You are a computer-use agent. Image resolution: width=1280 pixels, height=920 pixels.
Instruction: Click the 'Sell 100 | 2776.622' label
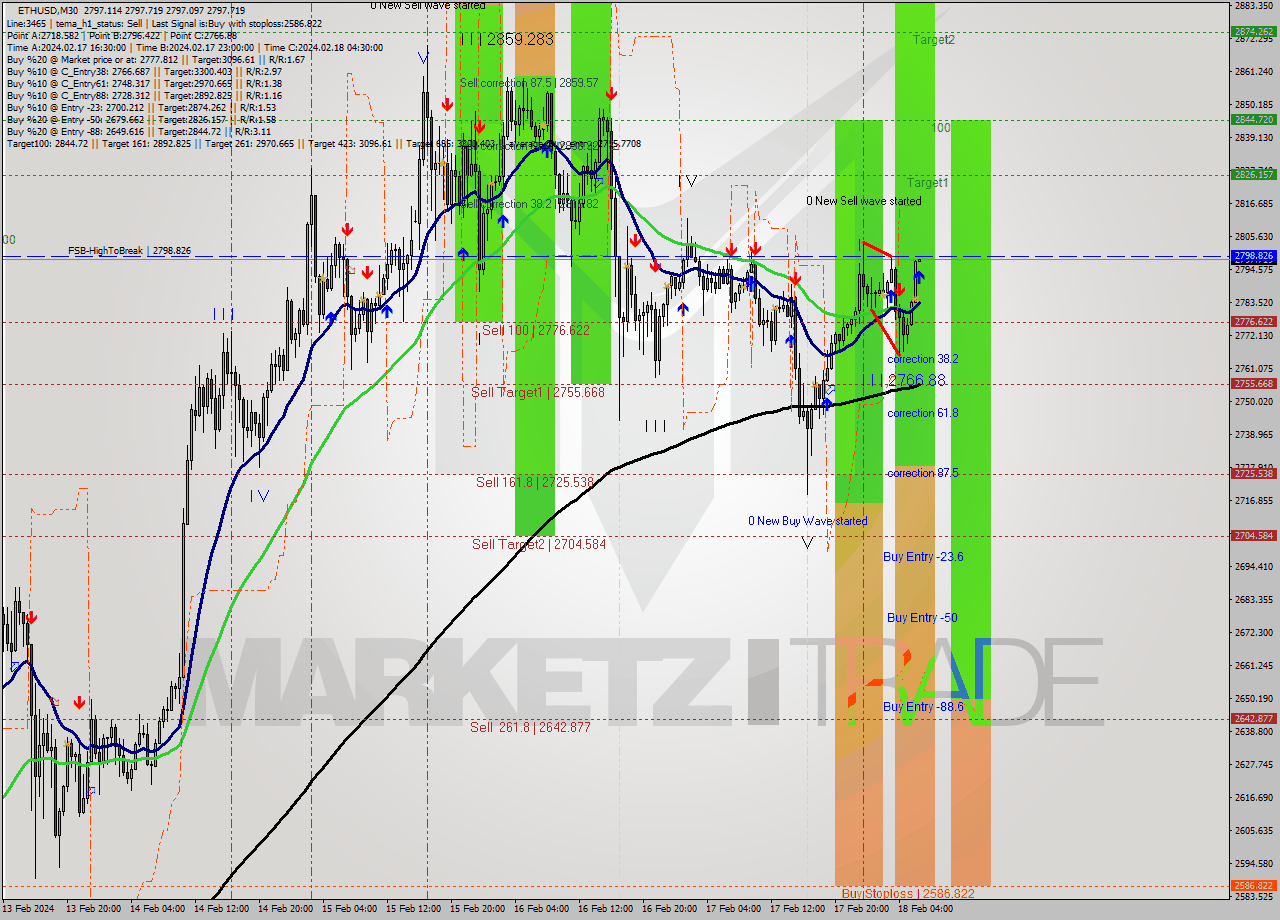coord(536,329)
